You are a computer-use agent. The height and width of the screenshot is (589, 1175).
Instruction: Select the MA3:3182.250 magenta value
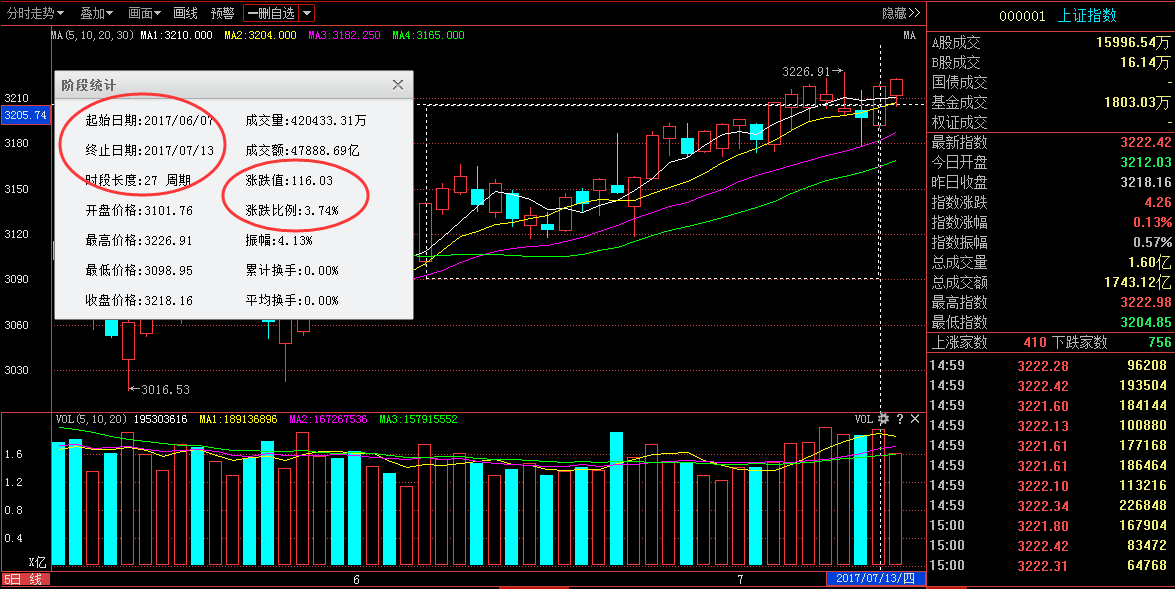[x=345, y=35]
